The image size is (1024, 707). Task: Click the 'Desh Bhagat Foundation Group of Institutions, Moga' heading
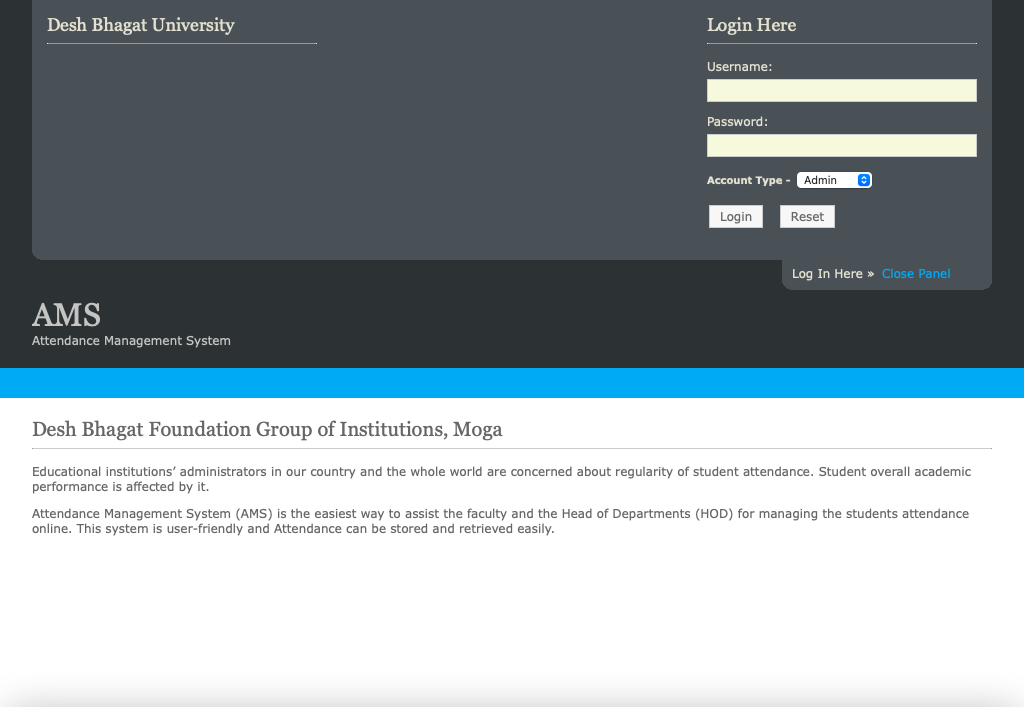[x=267, y=430]
